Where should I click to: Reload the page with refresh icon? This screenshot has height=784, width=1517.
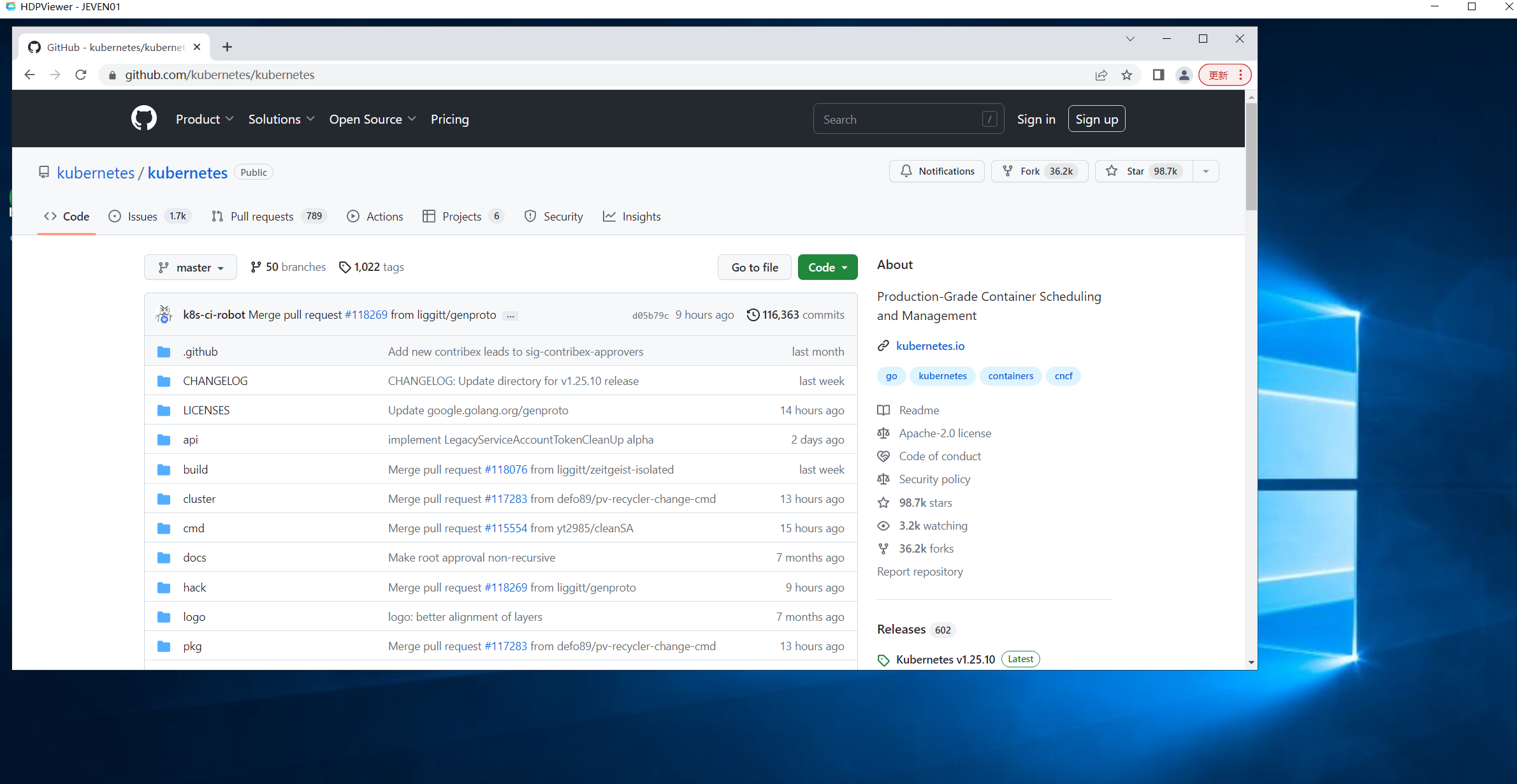point(81,75)
